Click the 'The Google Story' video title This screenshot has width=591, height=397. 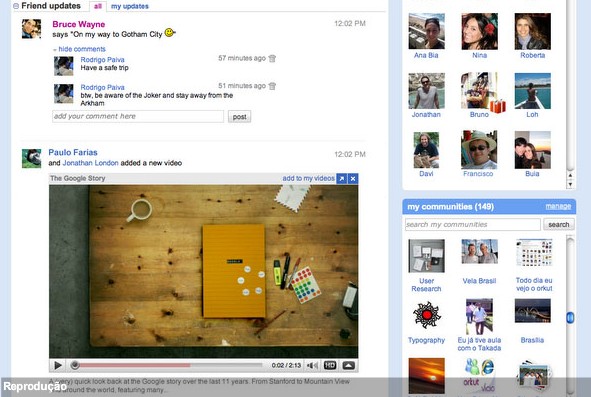(78, 178)
